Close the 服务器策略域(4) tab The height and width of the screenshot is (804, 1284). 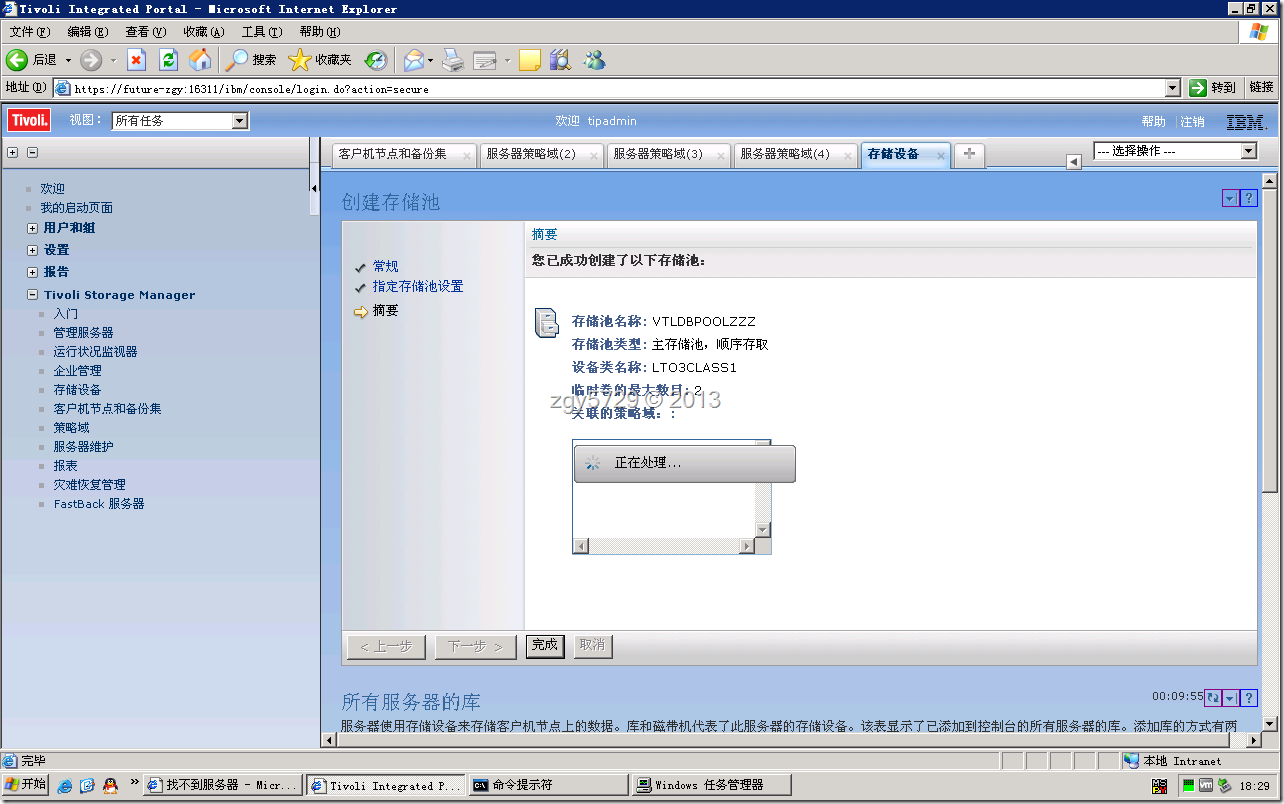(x=847, y=155)
